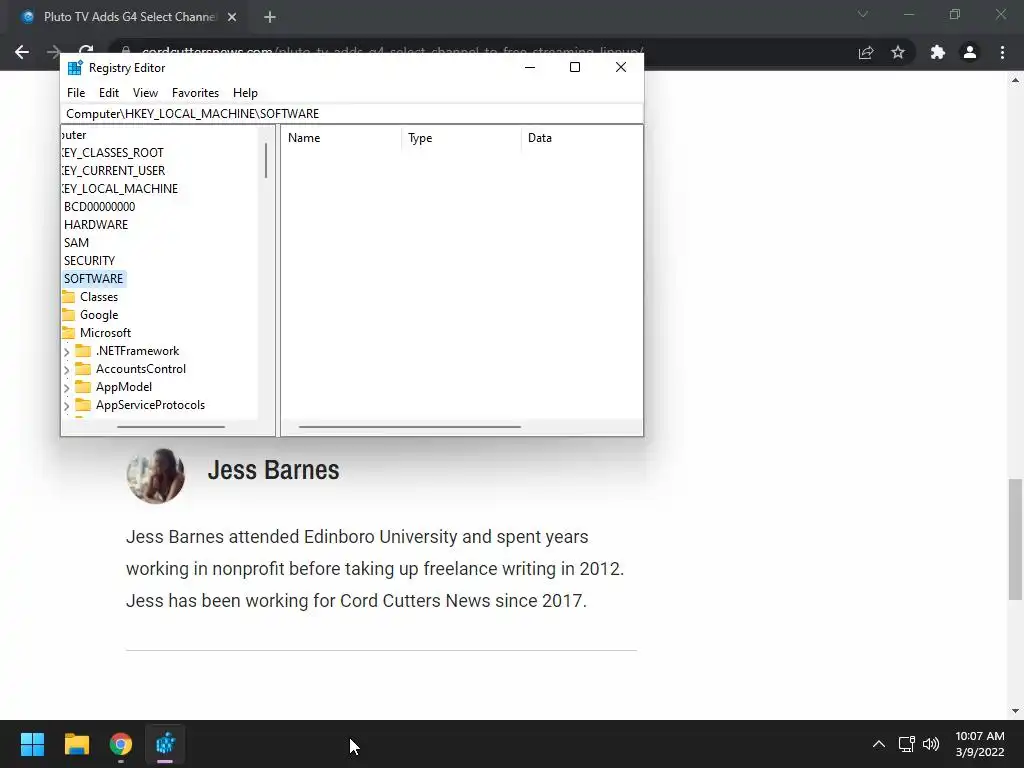Select the HKEY_LOCAL_MACHINE tree key
1024x768 pixels.
[x=120, y=189]
